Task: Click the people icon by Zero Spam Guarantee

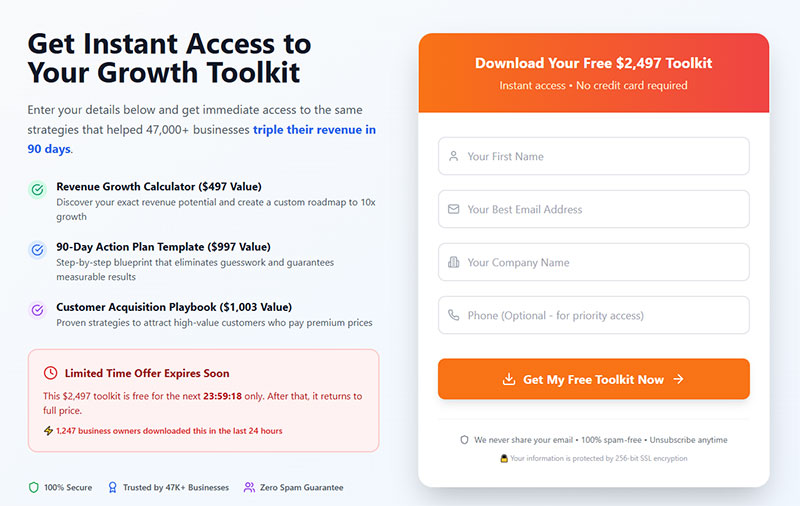Action: [249, 487]
